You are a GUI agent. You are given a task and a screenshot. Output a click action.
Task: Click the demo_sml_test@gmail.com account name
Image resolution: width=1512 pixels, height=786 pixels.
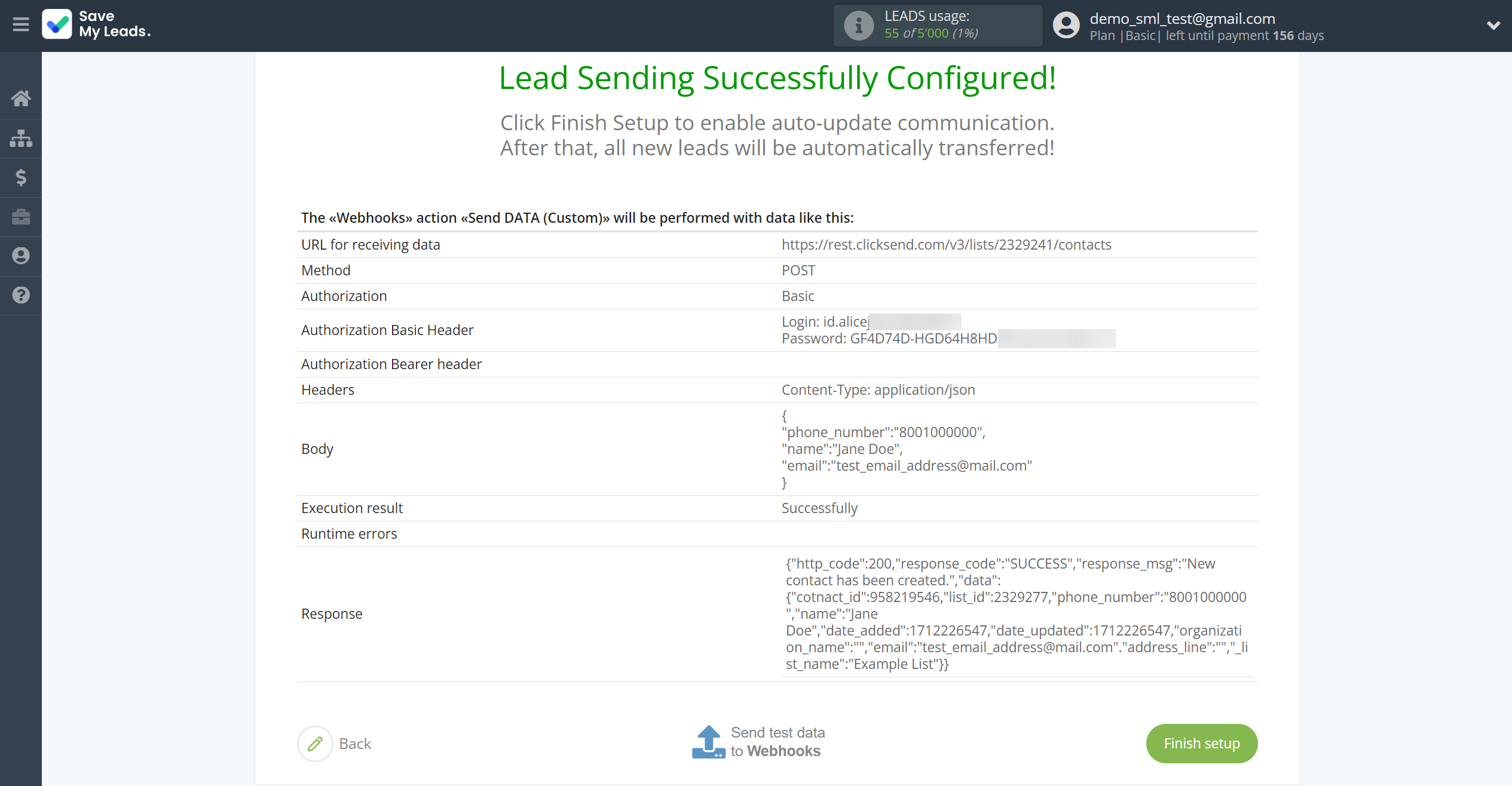point(1182,19)
